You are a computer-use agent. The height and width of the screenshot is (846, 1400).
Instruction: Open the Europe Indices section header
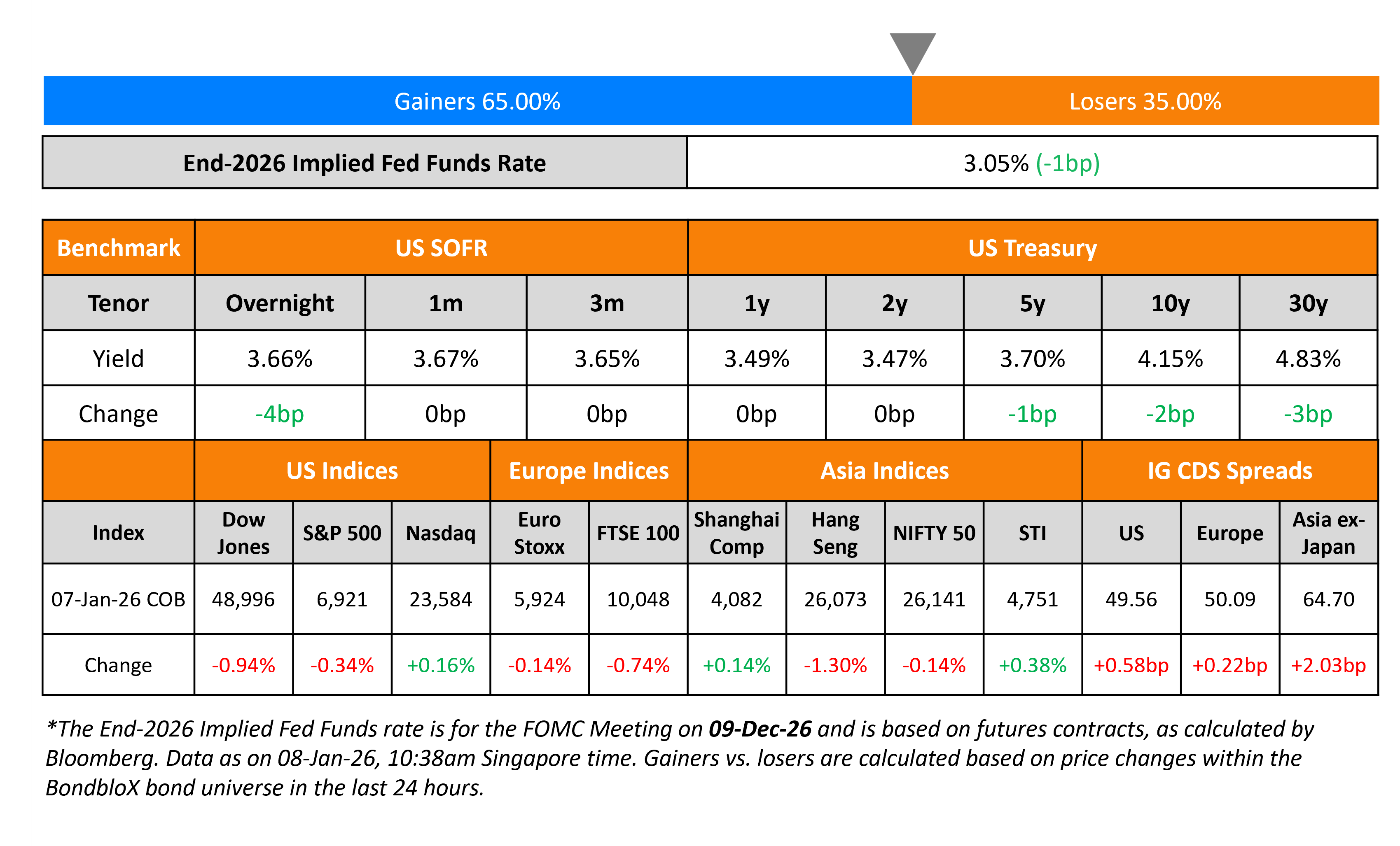(589, 471)
